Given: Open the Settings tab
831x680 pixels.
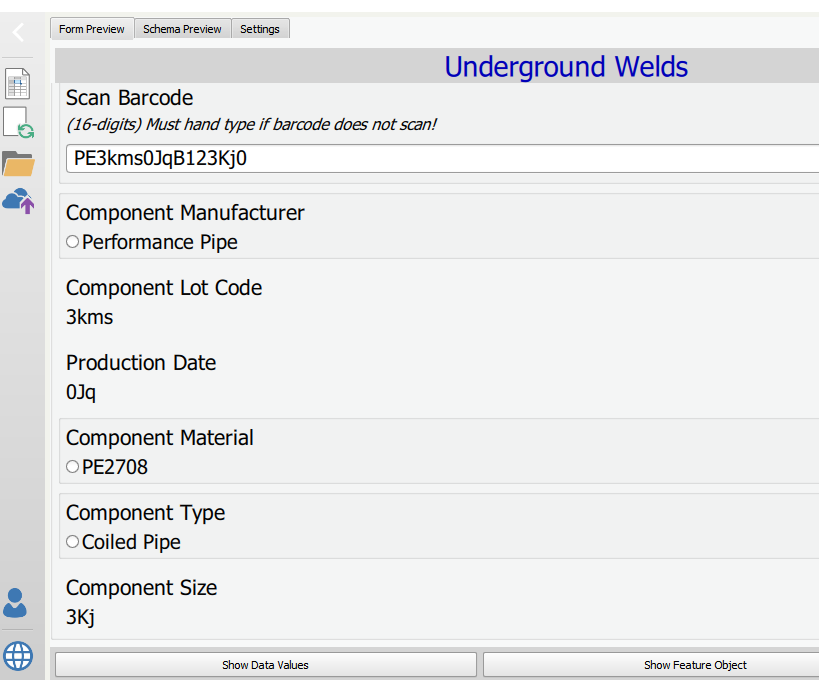Looking at the screenshot, I should tap(260, 29).
